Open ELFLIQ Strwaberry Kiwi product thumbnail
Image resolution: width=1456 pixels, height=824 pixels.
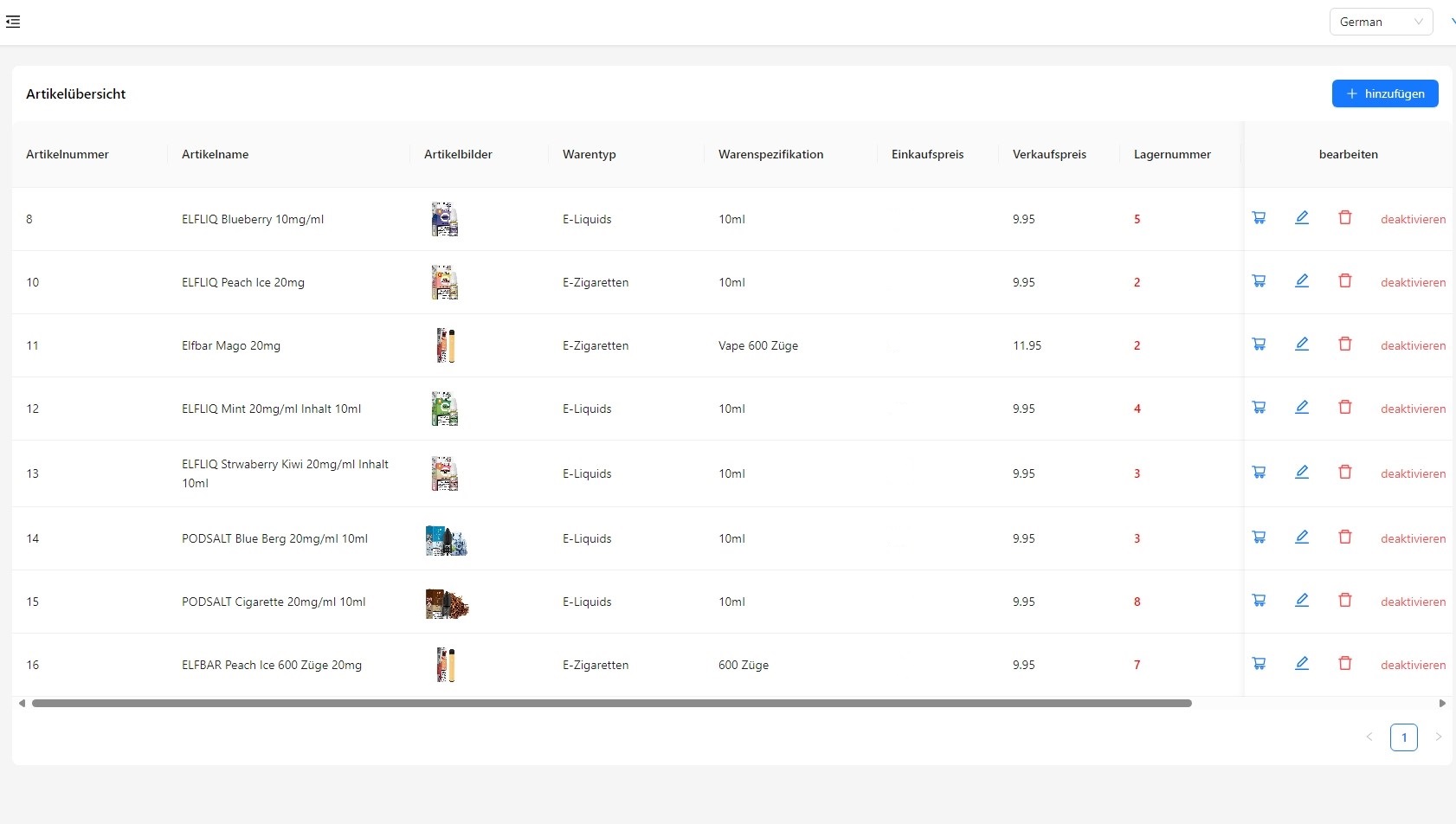445,473
